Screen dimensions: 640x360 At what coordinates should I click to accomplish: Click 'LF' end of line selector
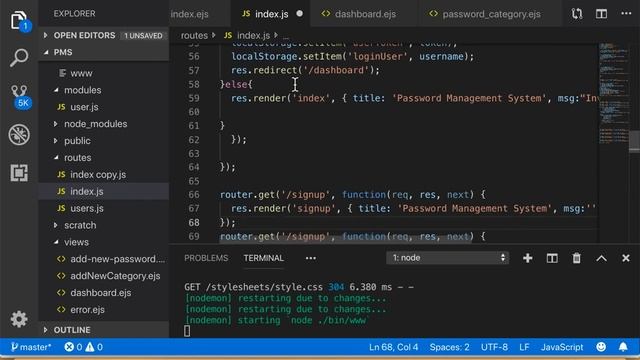524,347
